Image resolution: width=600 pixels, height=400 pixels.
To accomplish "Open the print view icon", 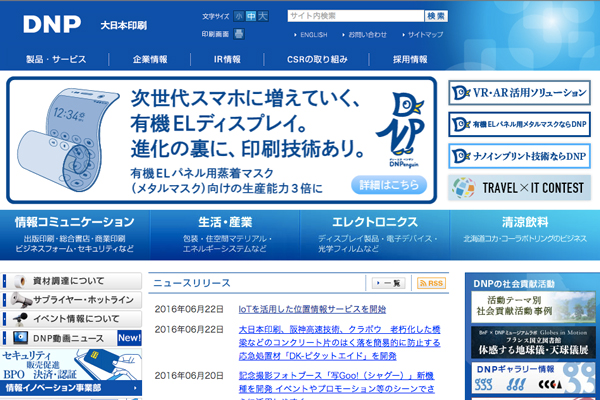I will click(239, 34).
